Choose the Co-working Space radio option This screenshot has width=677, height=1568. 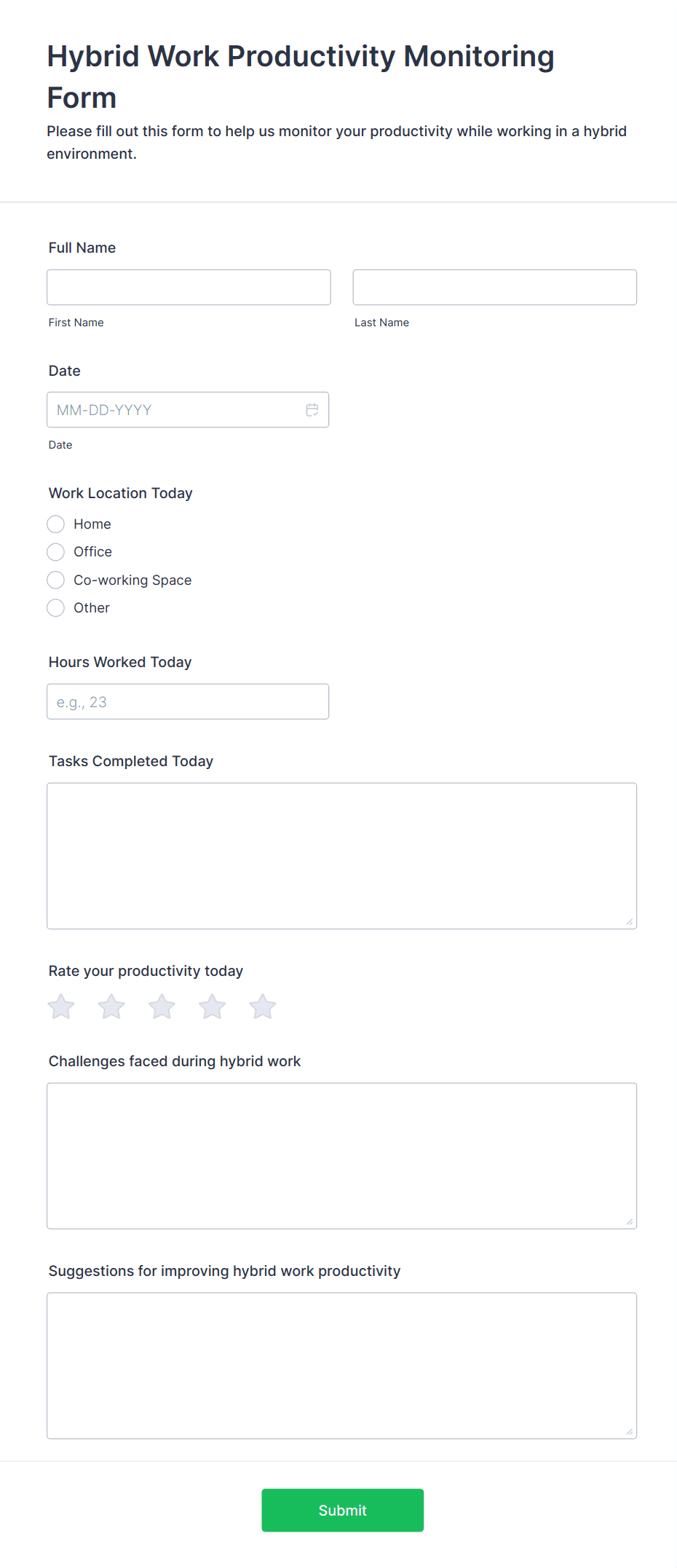[56, 580]
